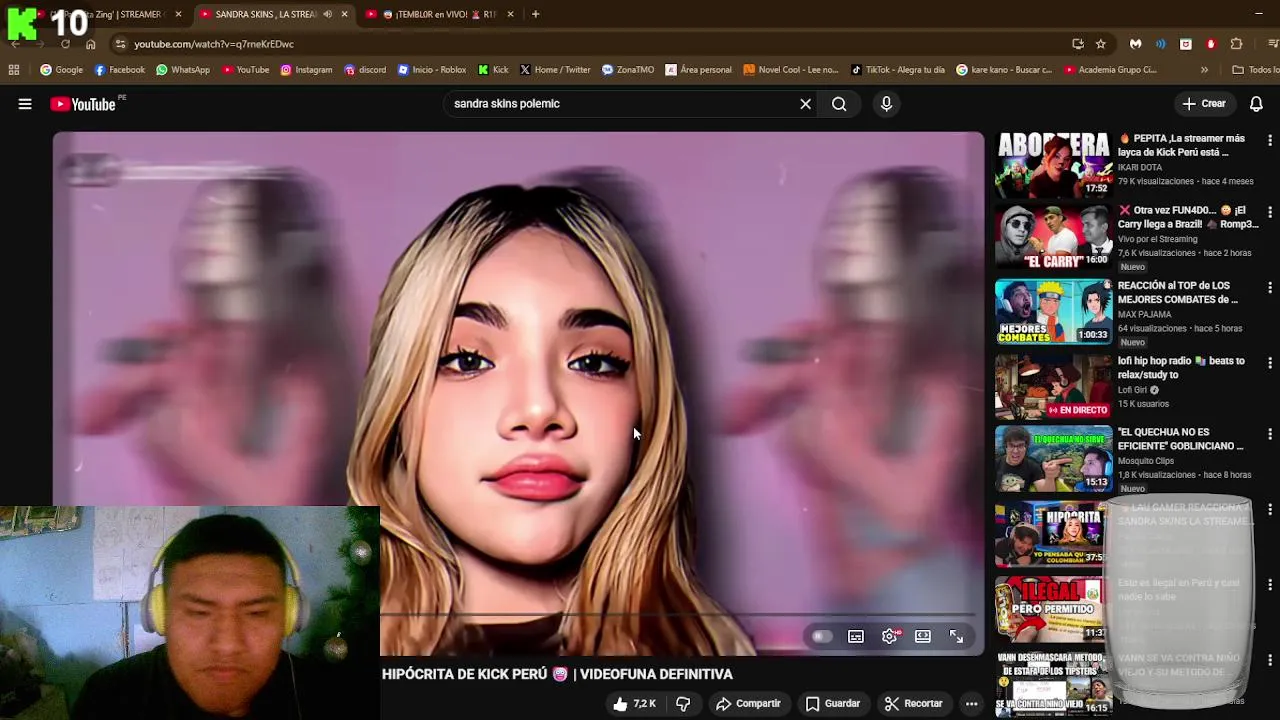Open YouTube notifications bell
Screen dimensions: 1280x720
[x=1256, y=104]
